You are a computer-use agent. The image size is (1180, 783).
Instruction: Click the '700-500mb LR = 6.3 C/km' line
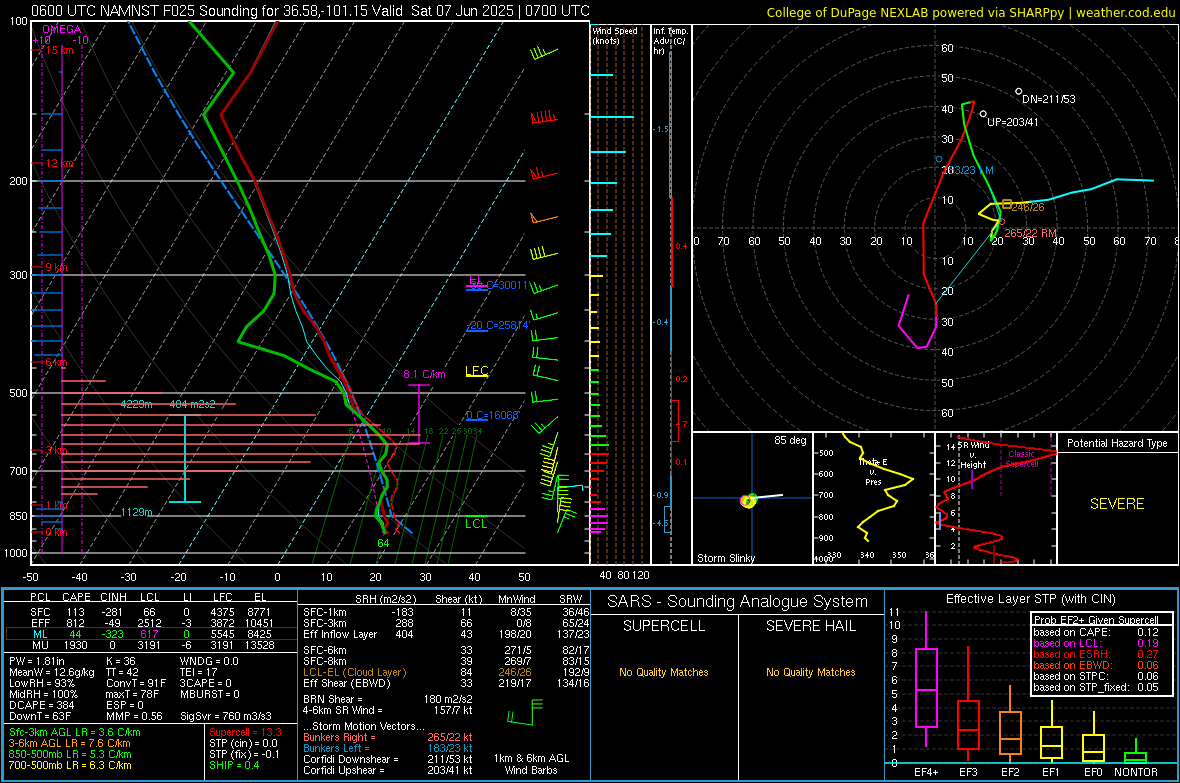point(70,765)
